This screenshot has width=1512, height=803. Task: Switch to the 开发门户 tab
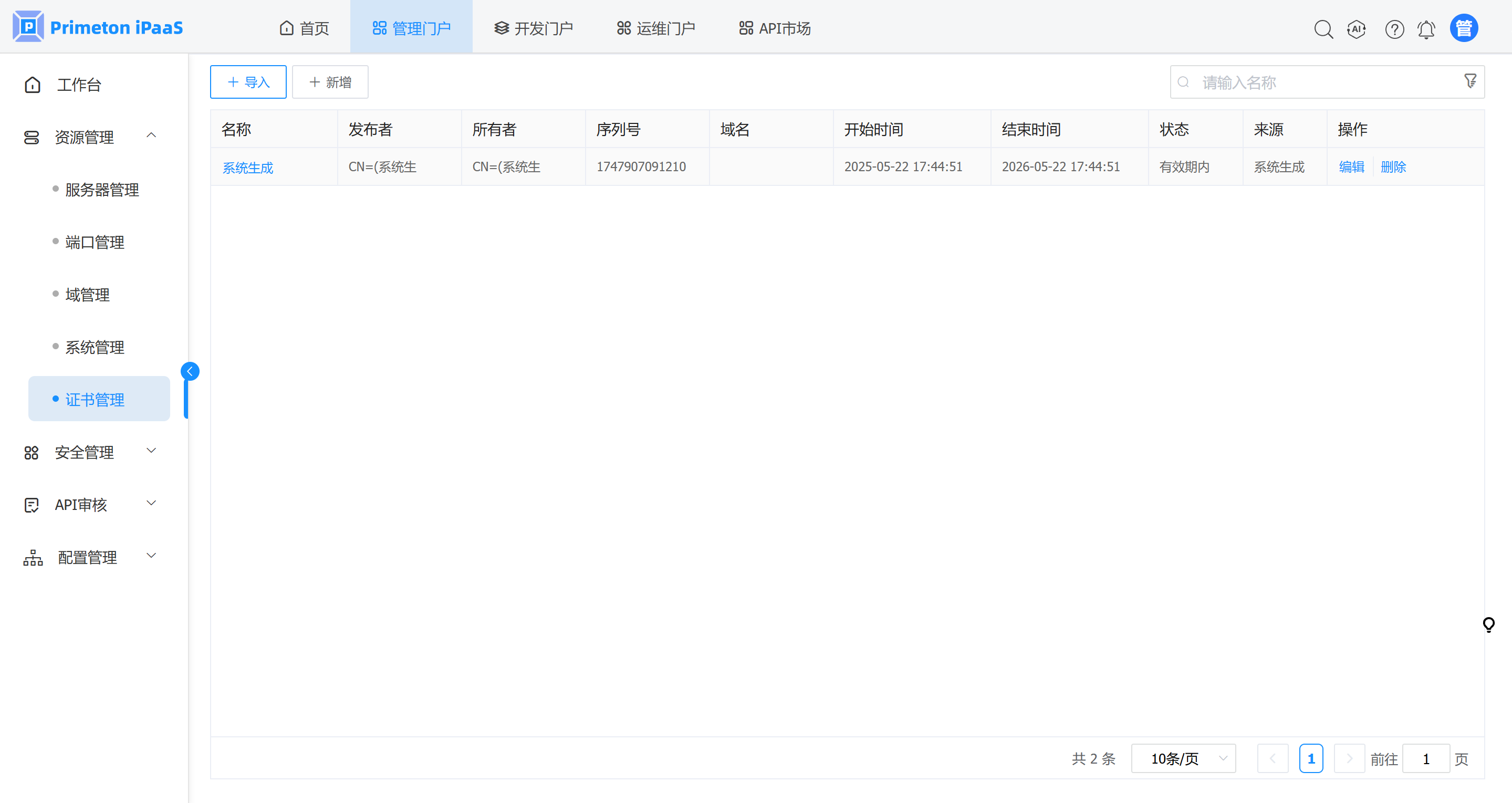pyautogui.click(x=533, y=28)
